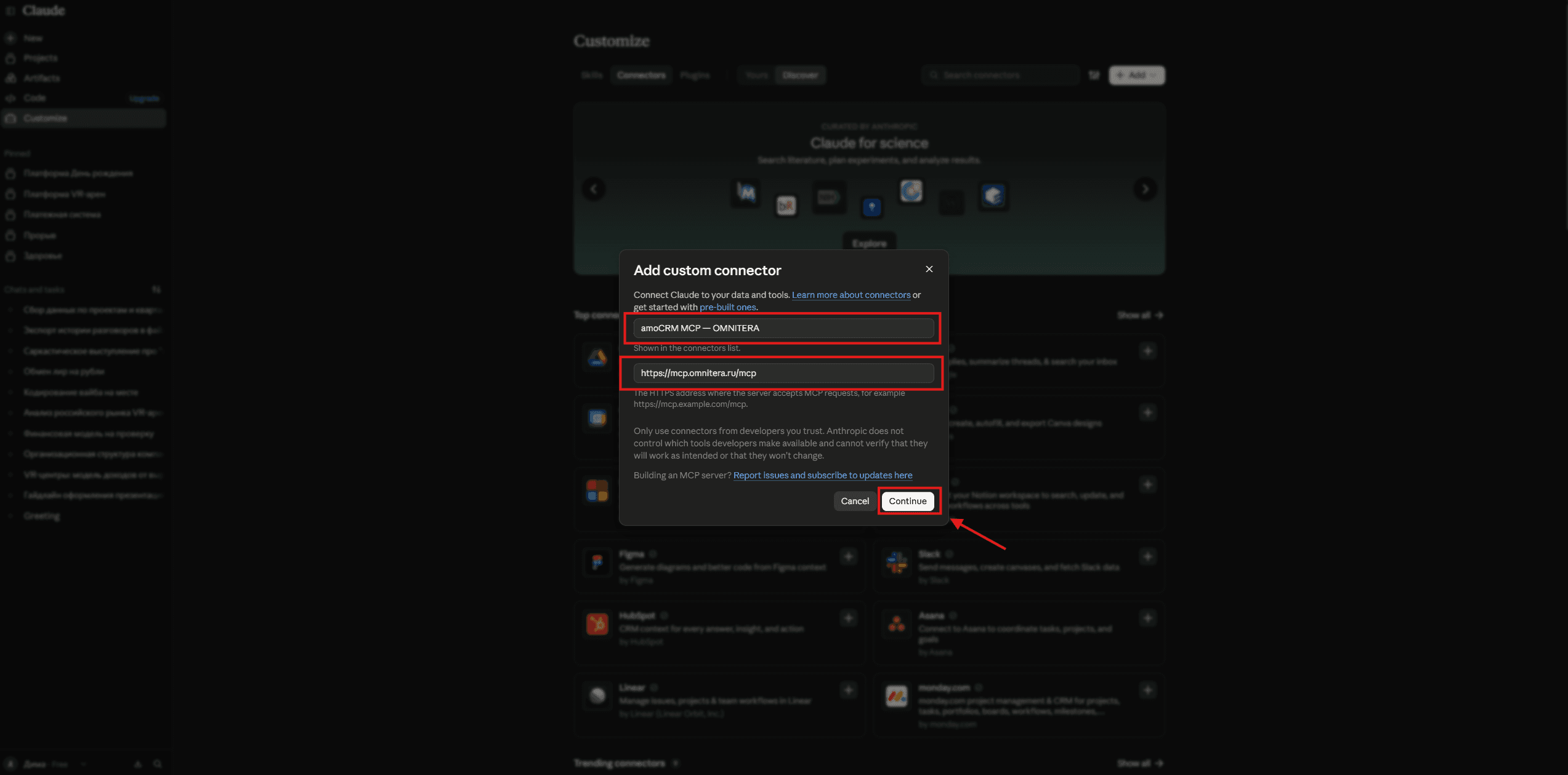Show all top connectors

click(1140, 315)
